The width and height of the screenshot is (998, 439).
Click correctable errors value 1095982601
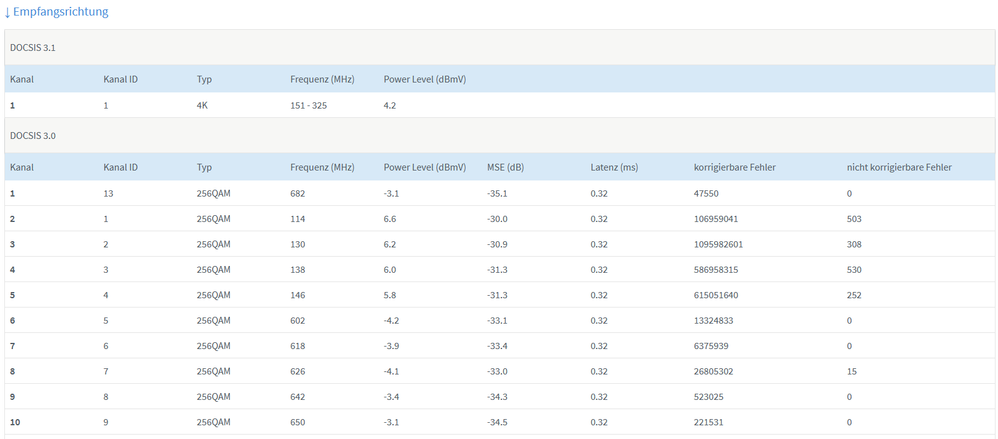click(x=719, y=244)
